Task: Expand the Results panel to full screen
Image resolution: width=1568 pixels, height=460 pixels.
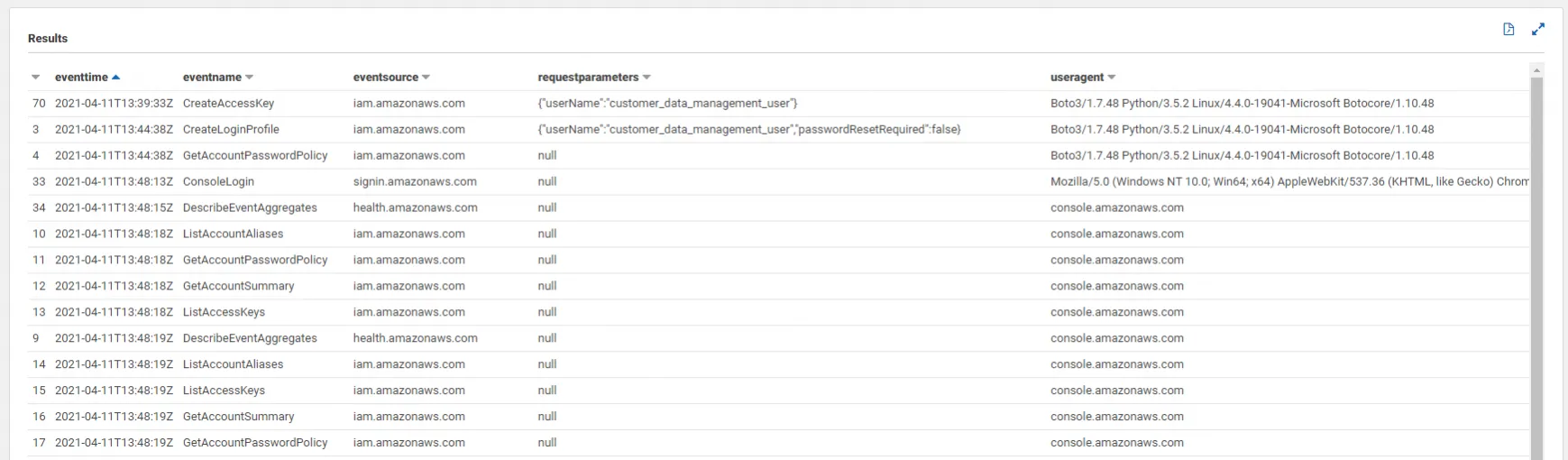Action: point(1538,30)
